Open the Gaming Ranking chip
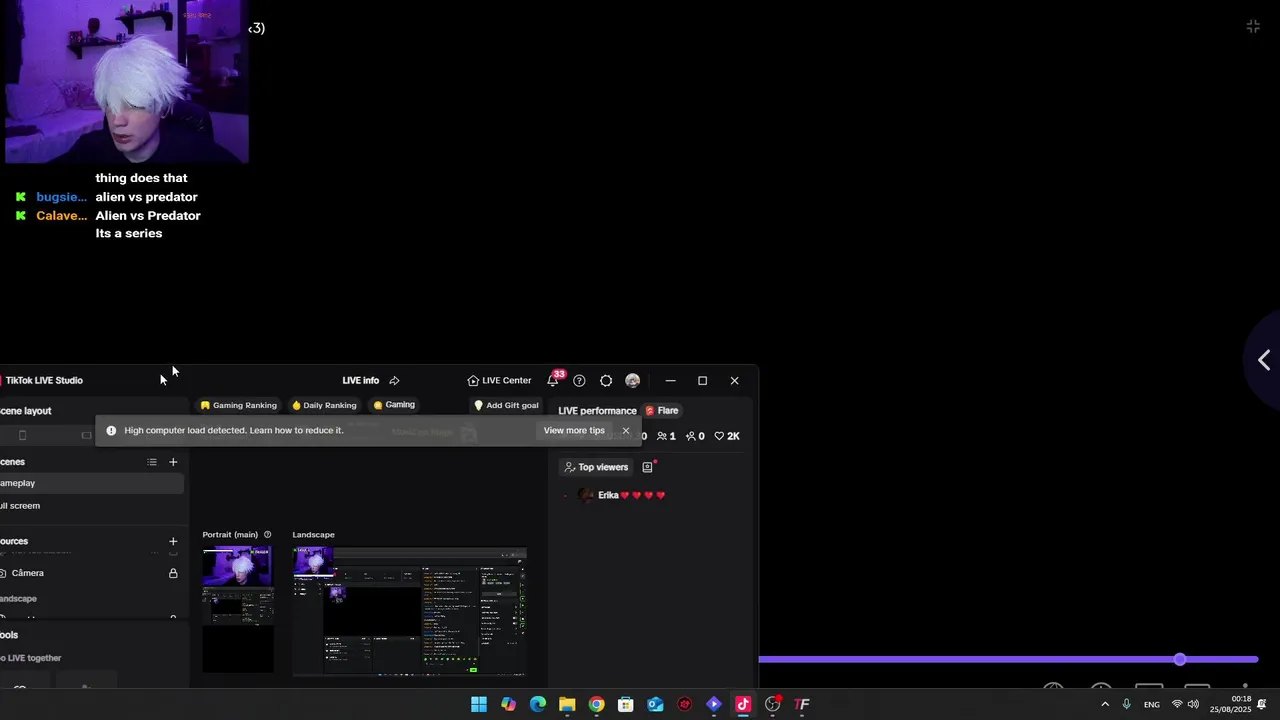The image size is (1280, 720). pos(238,405)
